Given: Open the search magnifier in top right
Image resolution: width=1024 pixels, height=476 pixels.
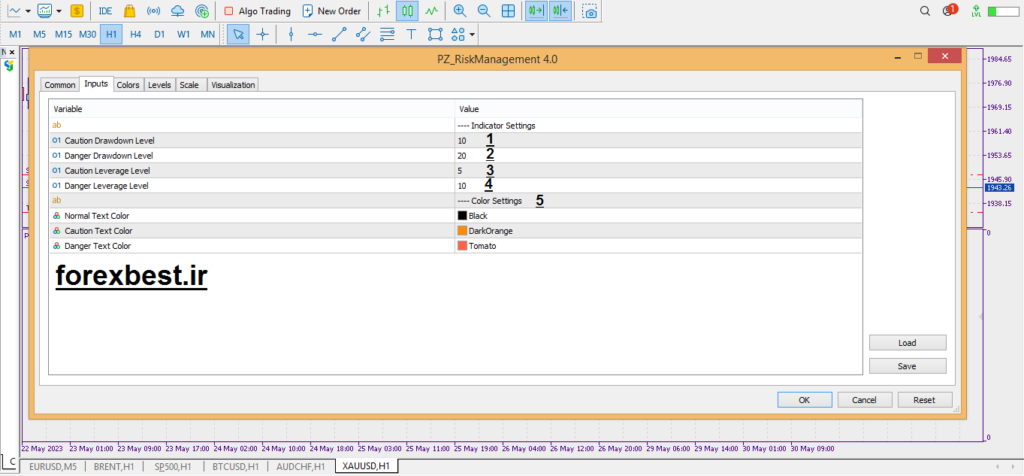Looking at the screenshot, I should pos(924,11).
